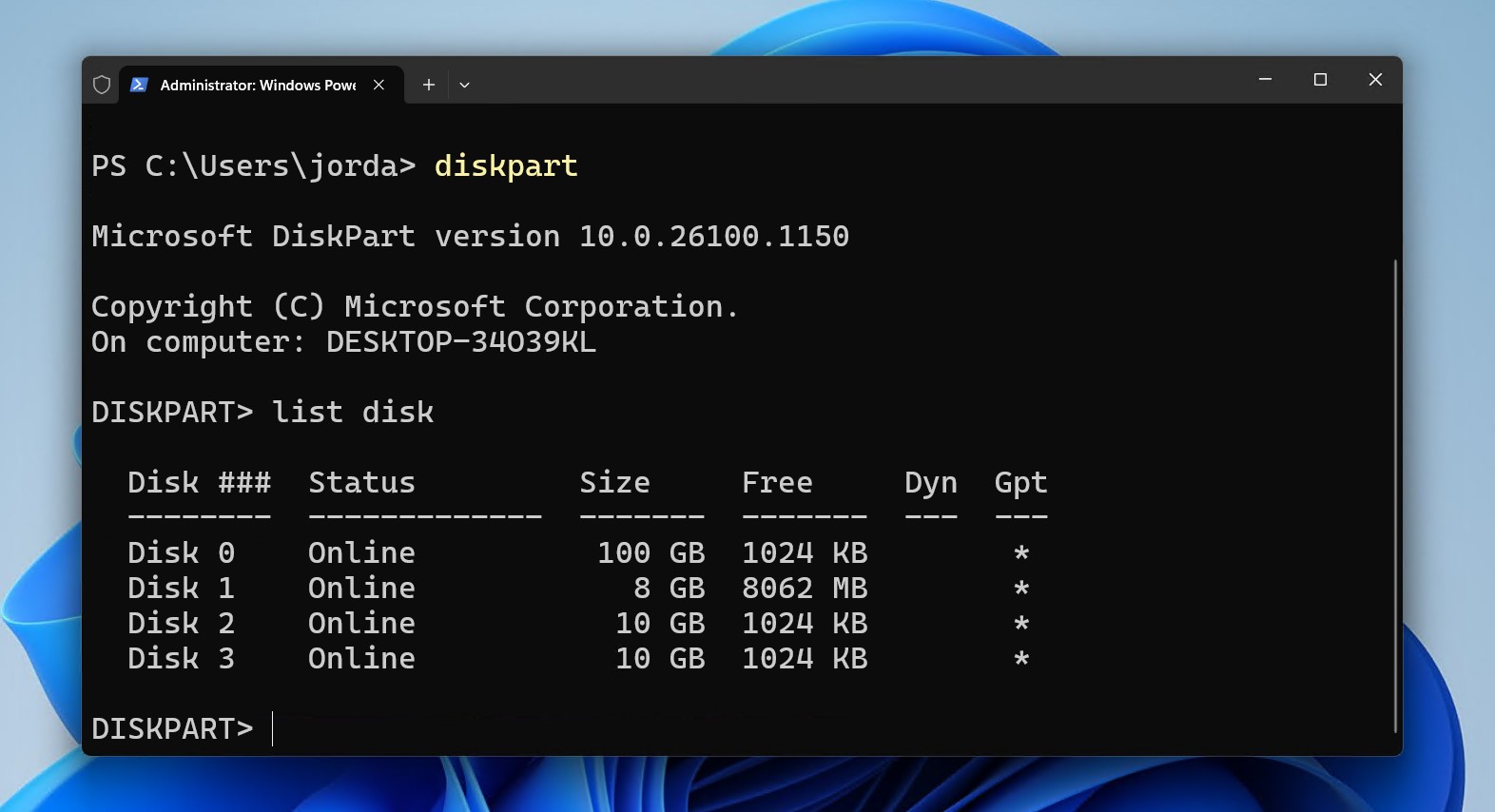Click the 'list disk' command text
The width and height of the screenshot is (1495, 812).
pyautogui.click(x=353, y=412)
